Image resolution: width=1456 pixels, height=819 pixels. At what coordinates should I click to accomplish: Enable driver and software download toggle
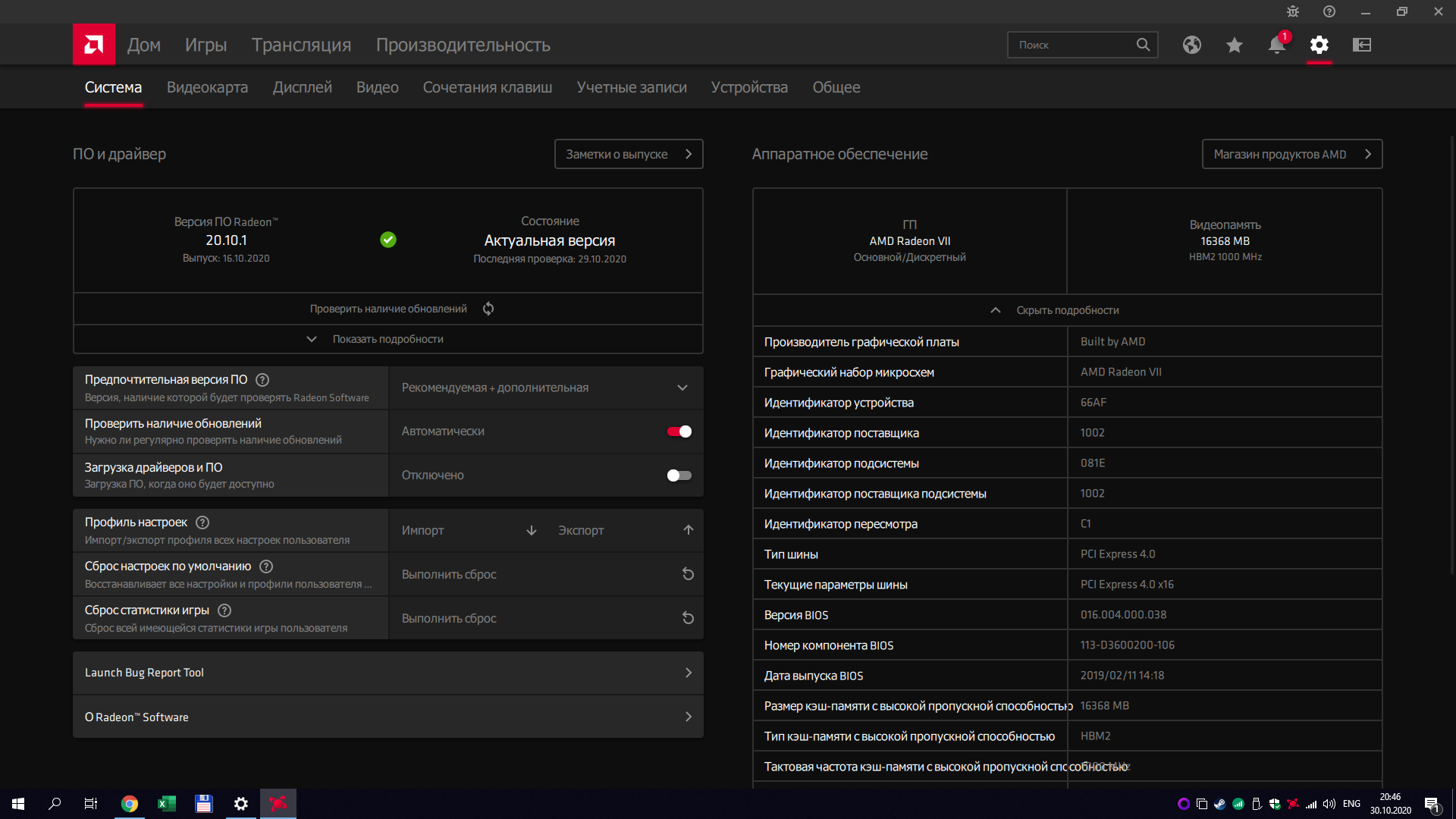pos(679,475)
